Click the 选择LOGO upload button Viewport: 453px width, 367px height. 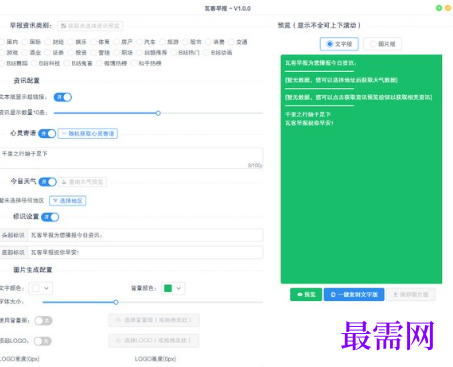154,340
